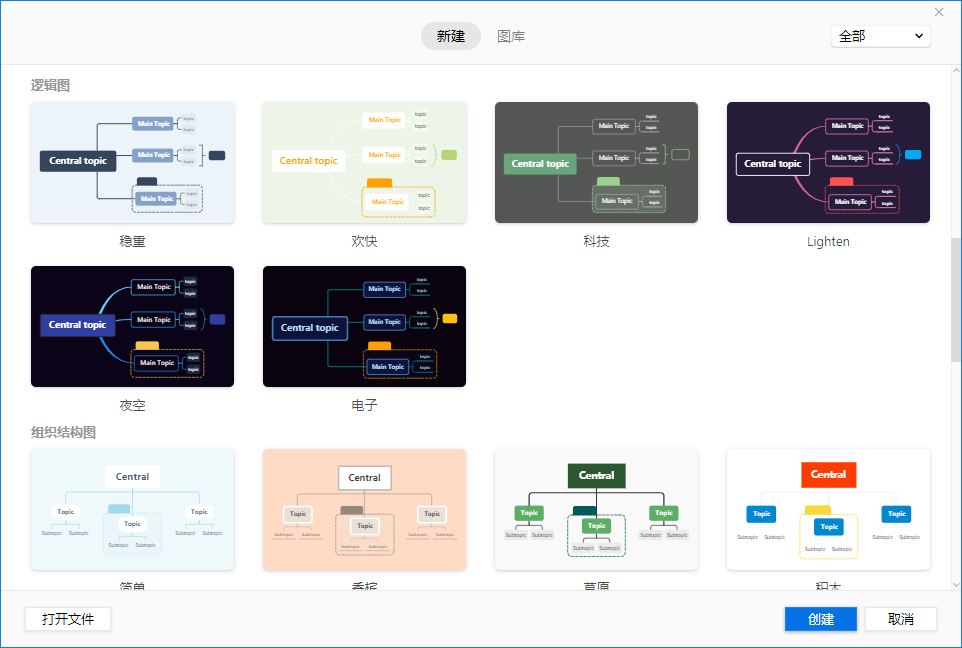
Task: Select the 欢快 logic chart template
Action: point(364,163)
